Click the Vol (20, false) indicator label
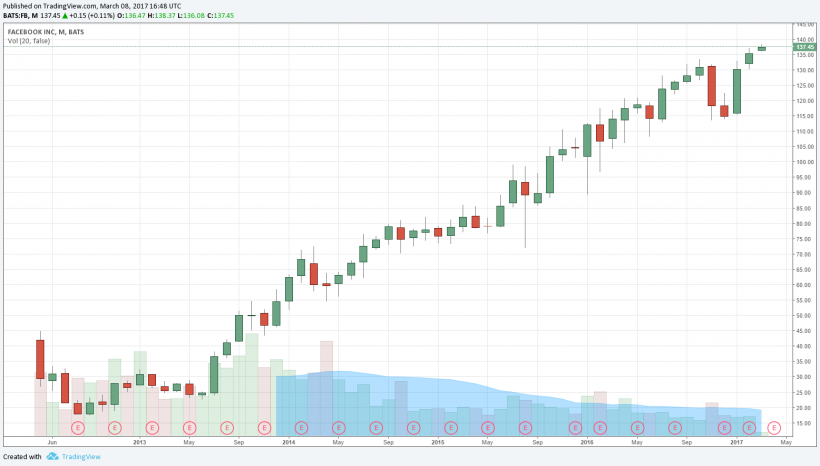Image resolution: width=820 pixels, height=466 pixels. tap(29, 41)
